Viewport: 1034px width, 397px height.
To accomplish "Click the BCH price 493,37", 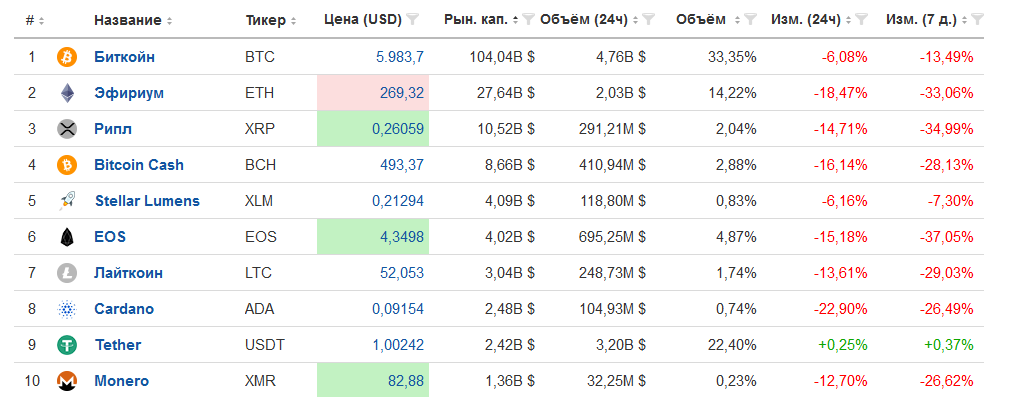I will [x=402, y=165].
